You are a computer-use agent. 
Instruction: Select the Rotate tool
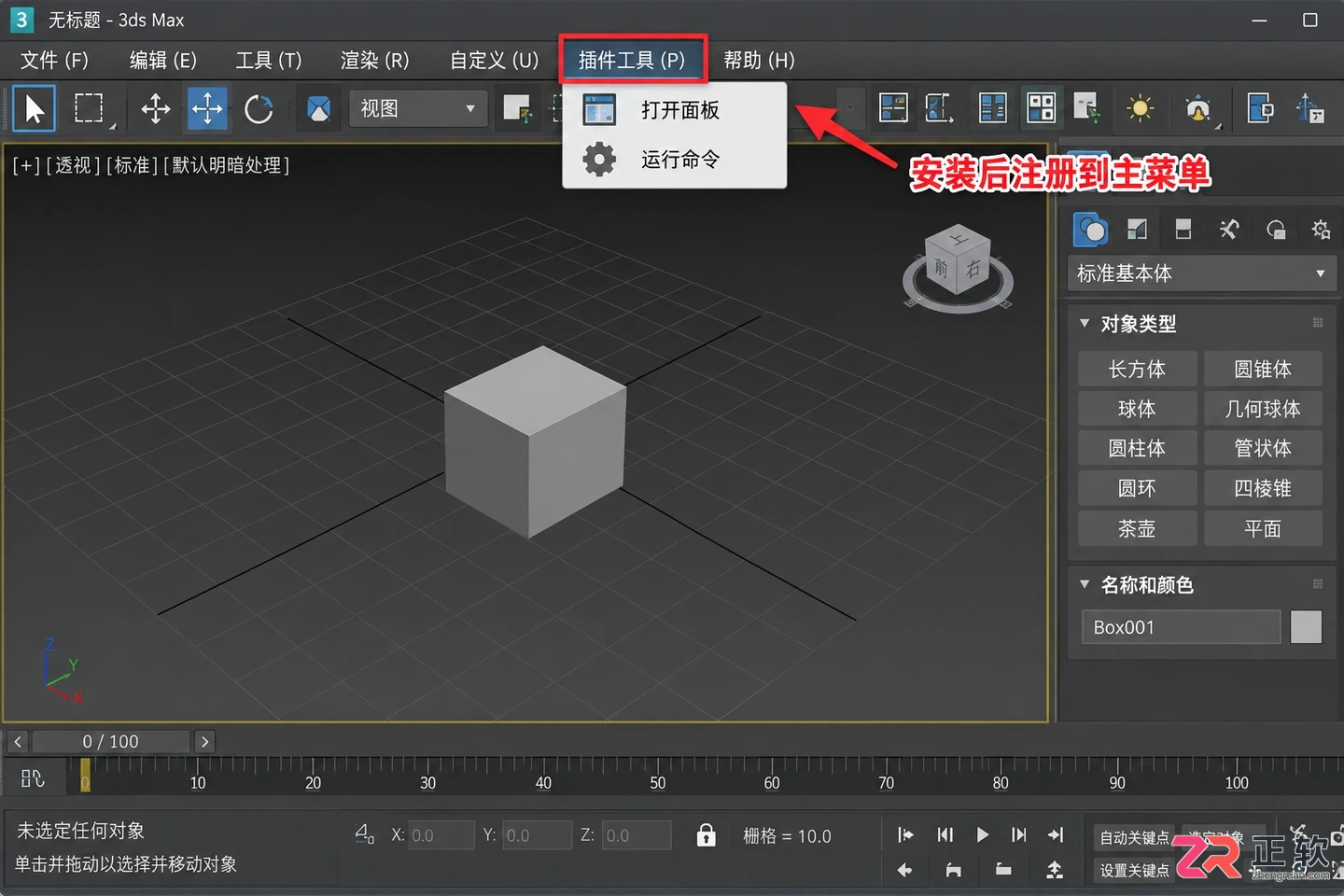(259, 109)
